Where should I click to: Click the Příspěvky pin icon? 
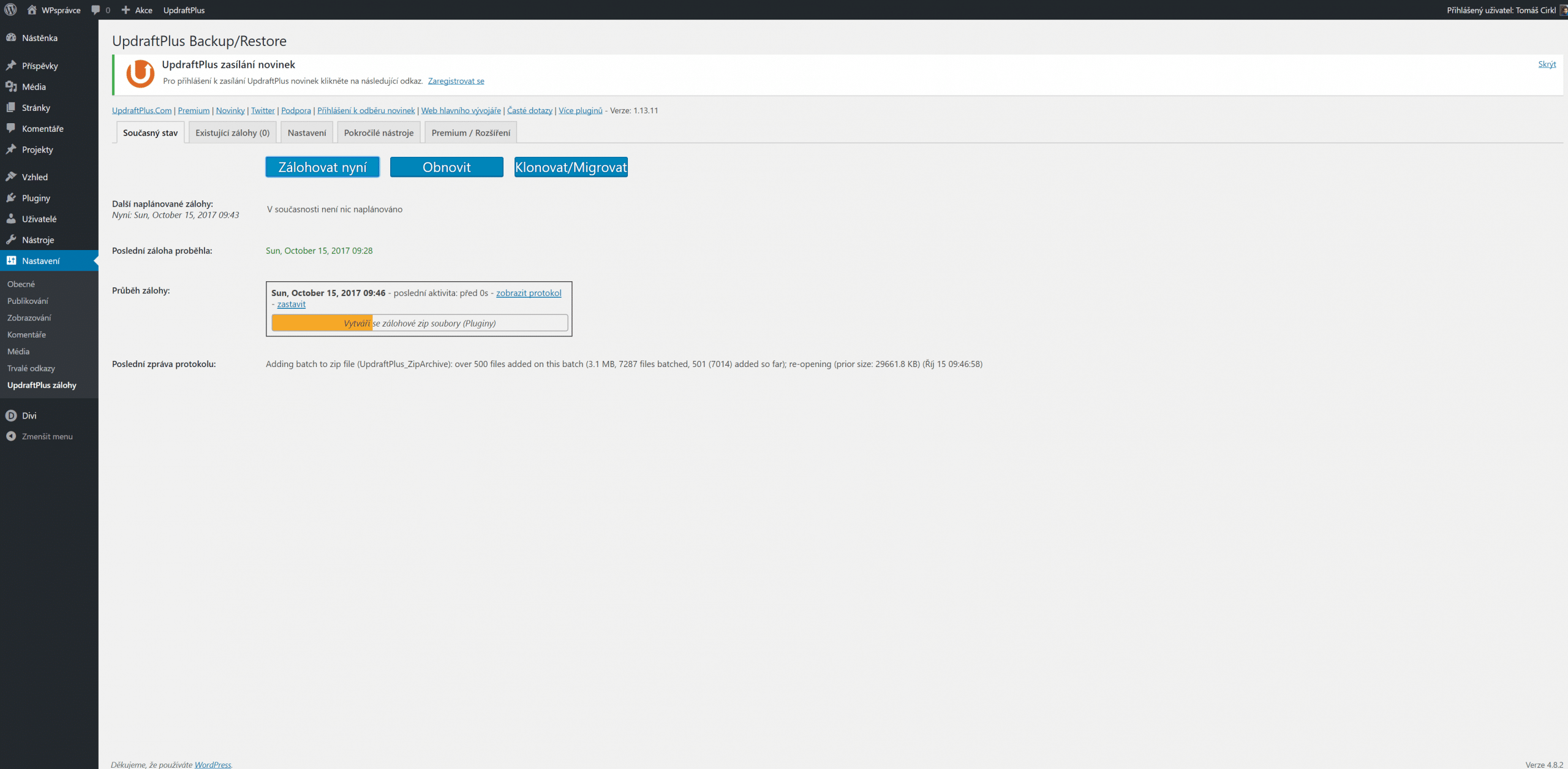coord(11,66)
